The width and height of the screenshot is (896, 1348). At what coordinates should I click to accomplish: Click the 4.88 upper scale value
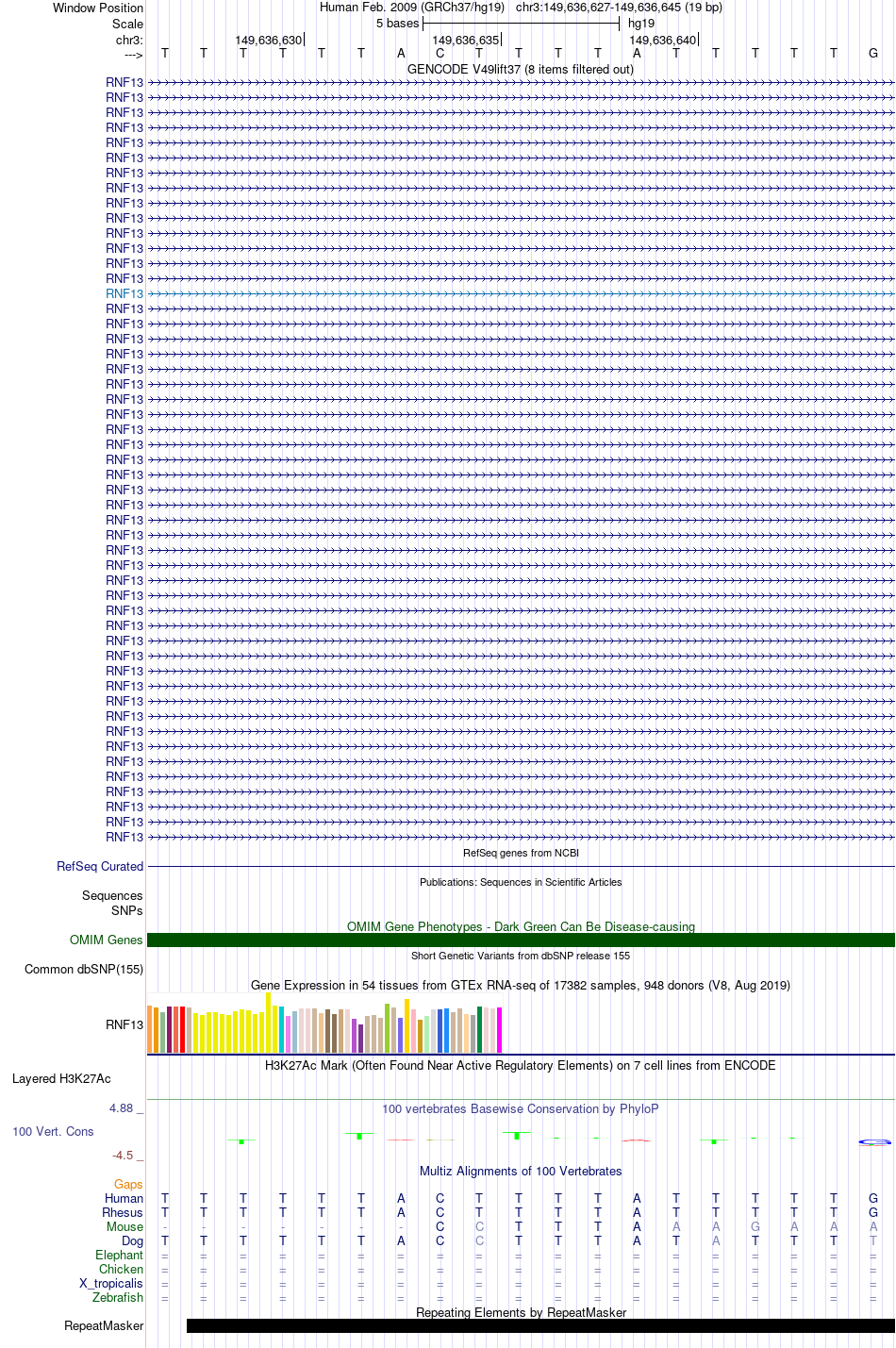(x=122, y=1108)
